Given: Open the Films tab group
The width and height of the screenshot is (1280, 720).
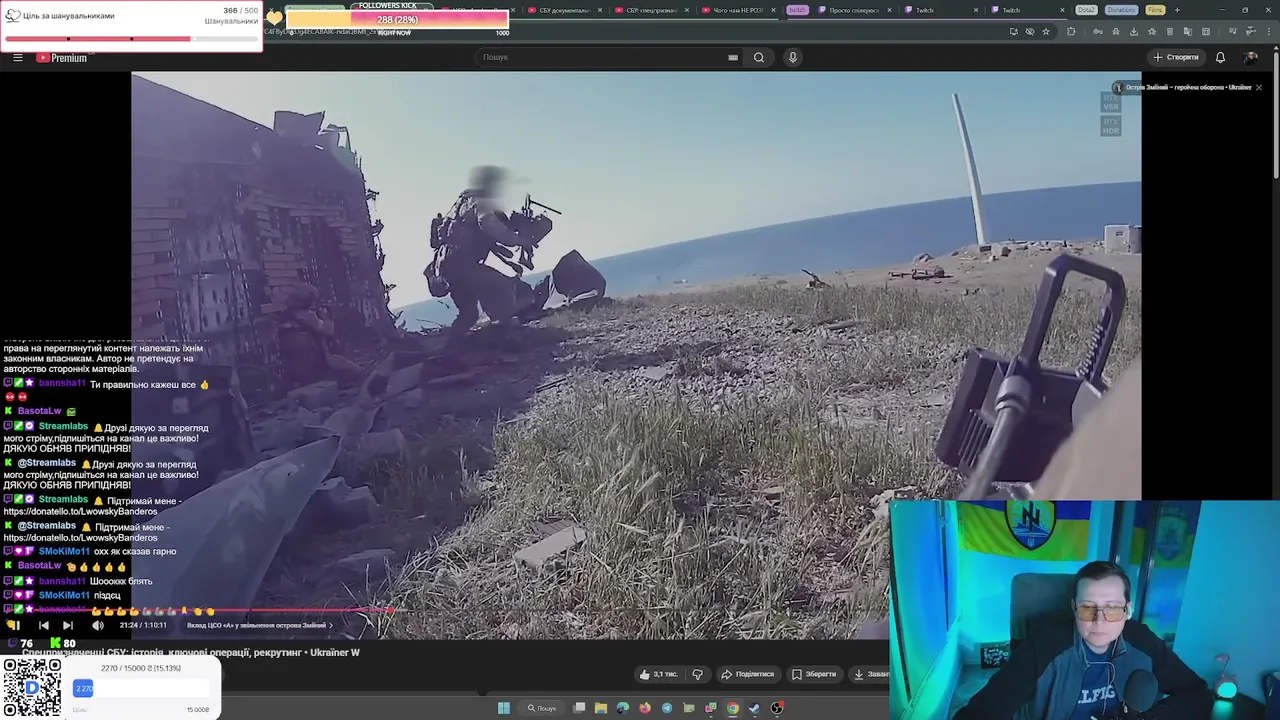Looking at the screenshot, I should click(1155, 10).
